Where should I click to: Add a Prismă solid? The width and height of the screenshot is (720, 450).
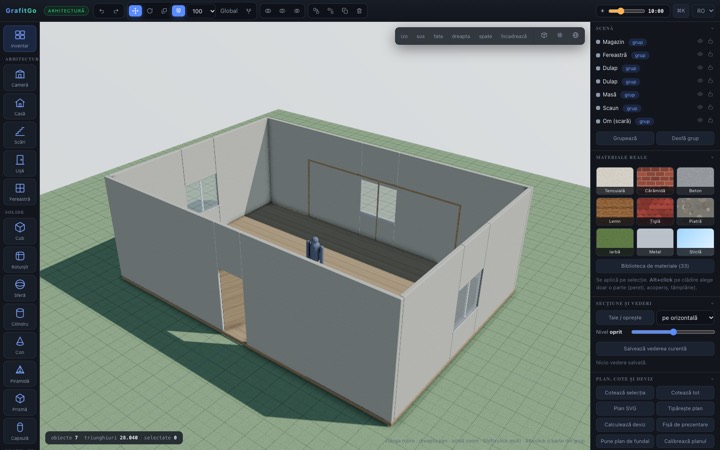point(20,402)
